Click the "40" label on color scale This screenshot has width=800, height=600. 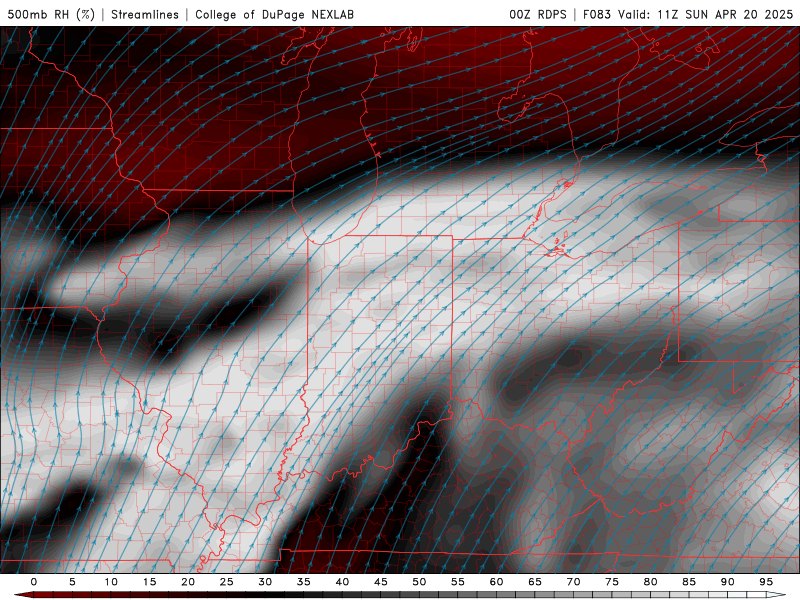click(x=342, y=582)
